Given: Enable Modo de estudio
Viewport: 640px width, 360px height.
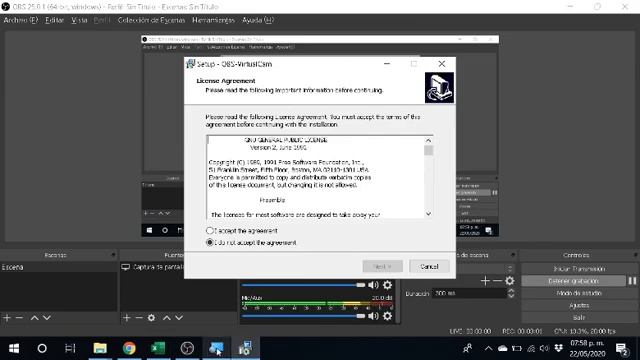Looking at the screenshot, I should tap(579, 293).
